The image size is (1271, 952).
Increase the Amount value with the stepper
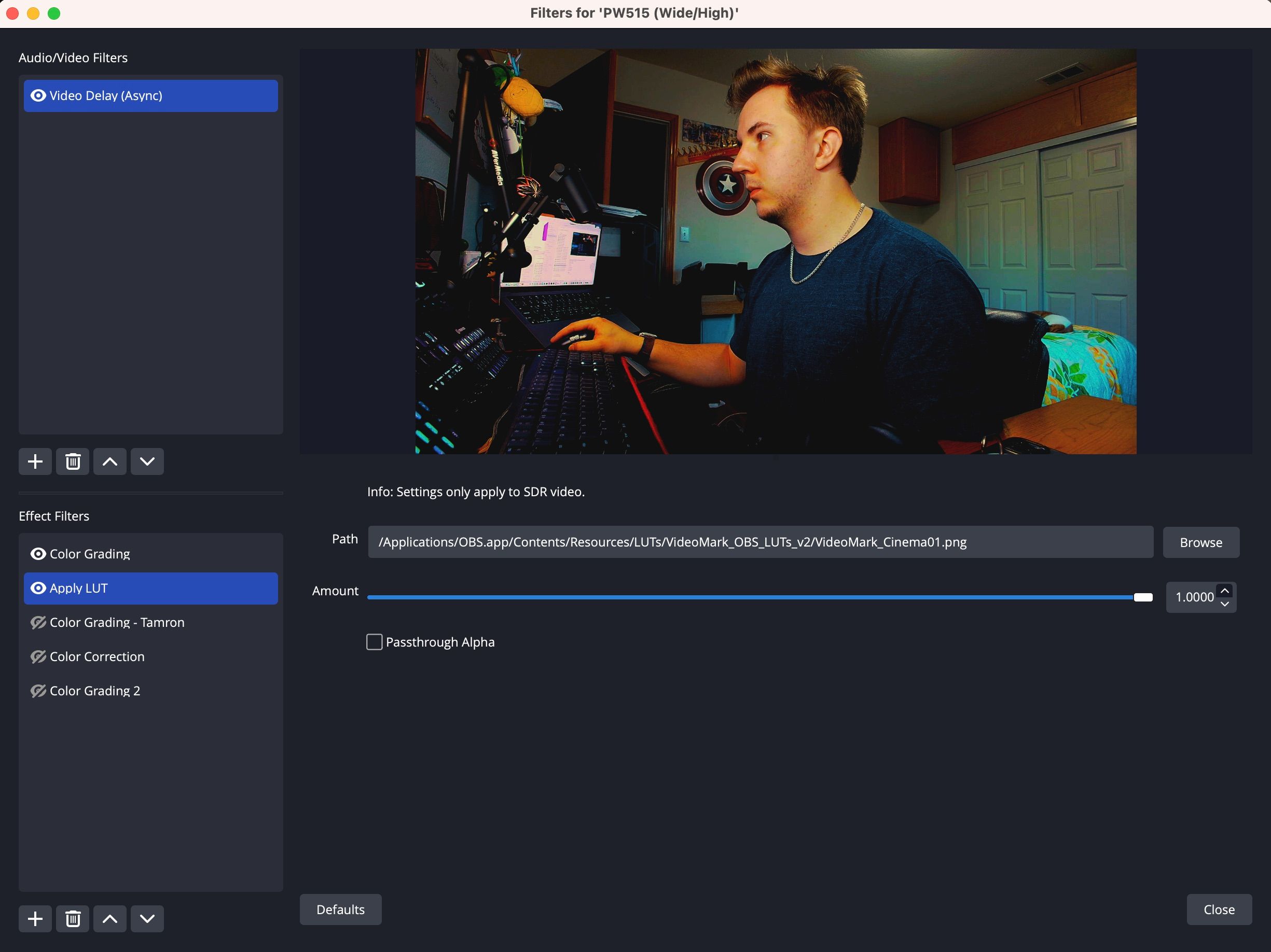pos(1224,590)
